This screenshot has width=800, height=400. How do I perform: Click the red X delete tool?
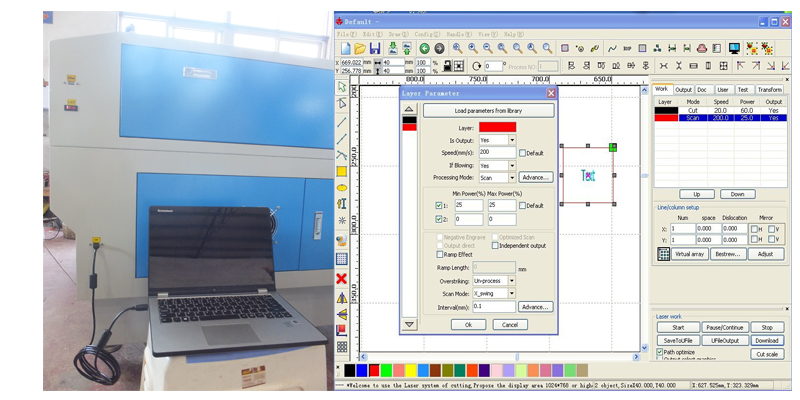coord(342,279)
